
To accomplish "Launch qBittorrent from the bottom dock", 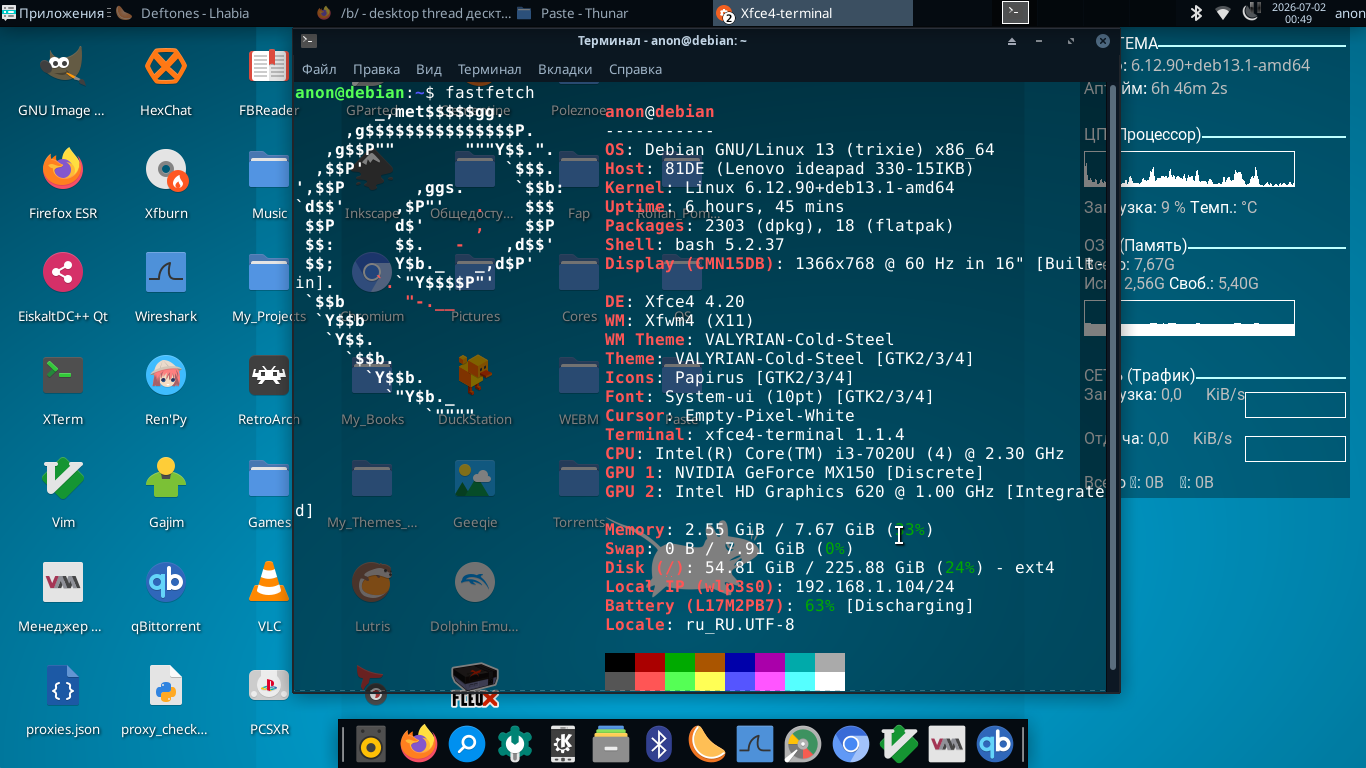I will [x=995, y=745].
